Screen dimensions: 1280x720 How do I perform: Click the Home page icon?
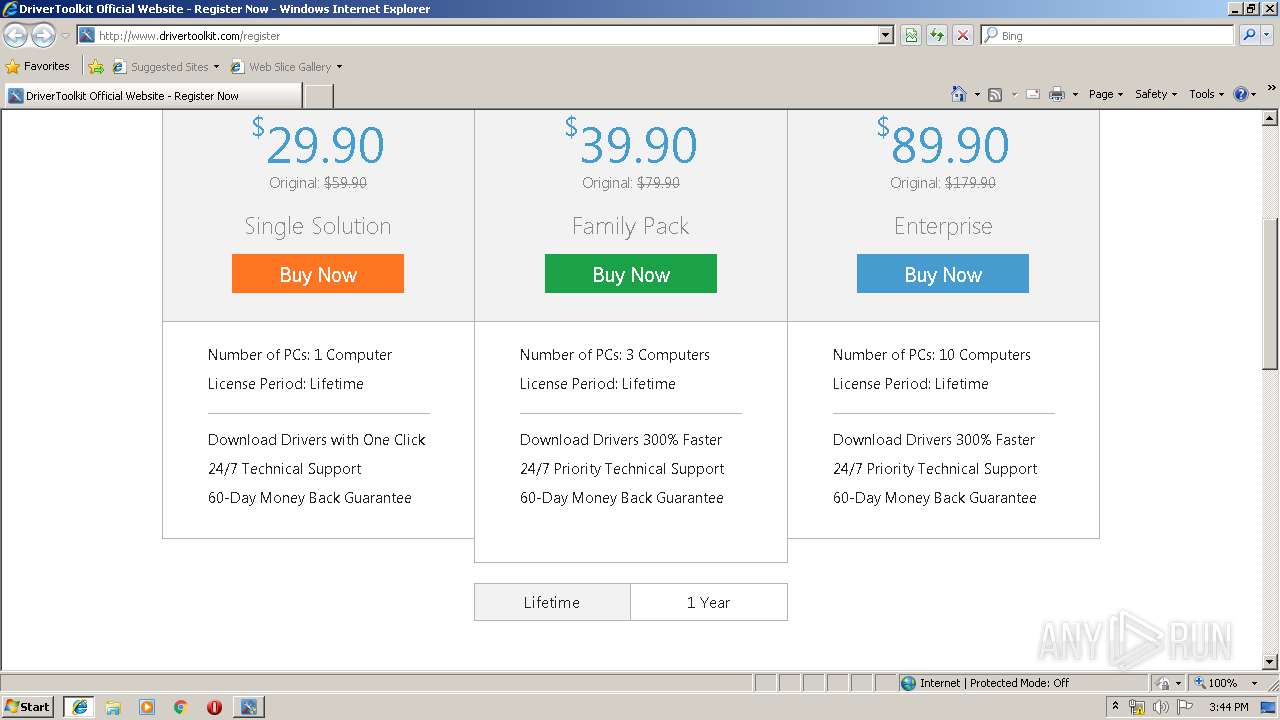[958, 94]
